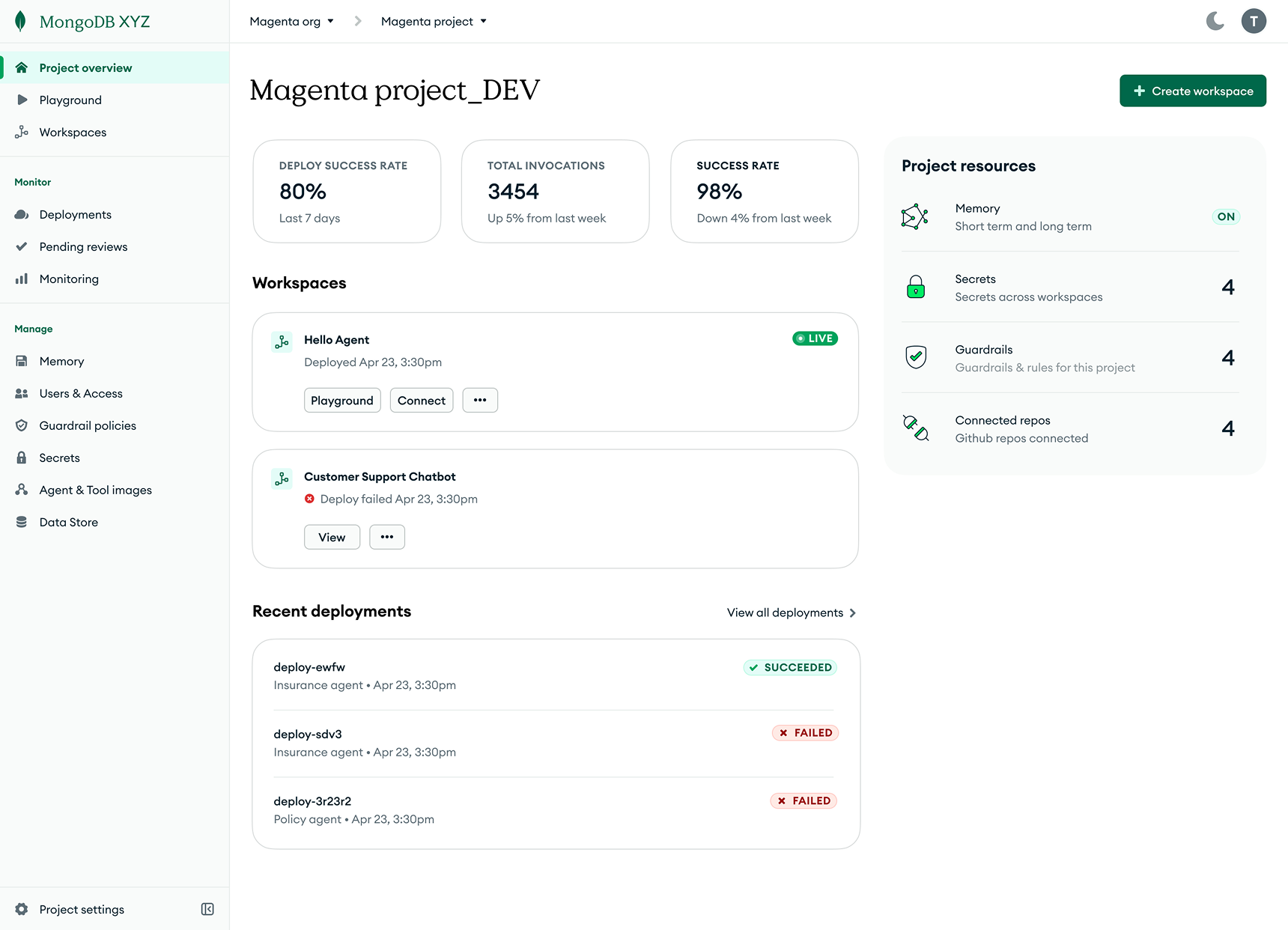Select the deploy-ewfw deployment row

[x=555, y=676]
